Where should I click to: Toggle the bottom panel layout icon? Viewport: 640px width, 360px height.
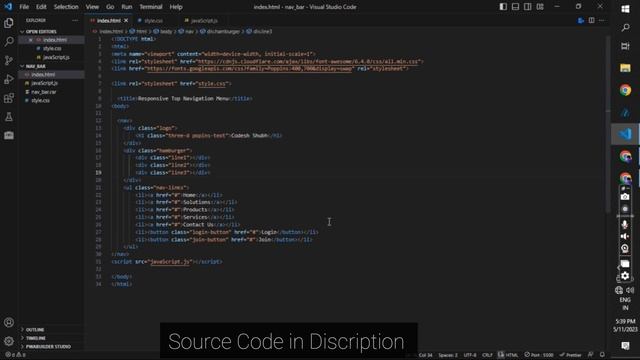tap(516, 7)
